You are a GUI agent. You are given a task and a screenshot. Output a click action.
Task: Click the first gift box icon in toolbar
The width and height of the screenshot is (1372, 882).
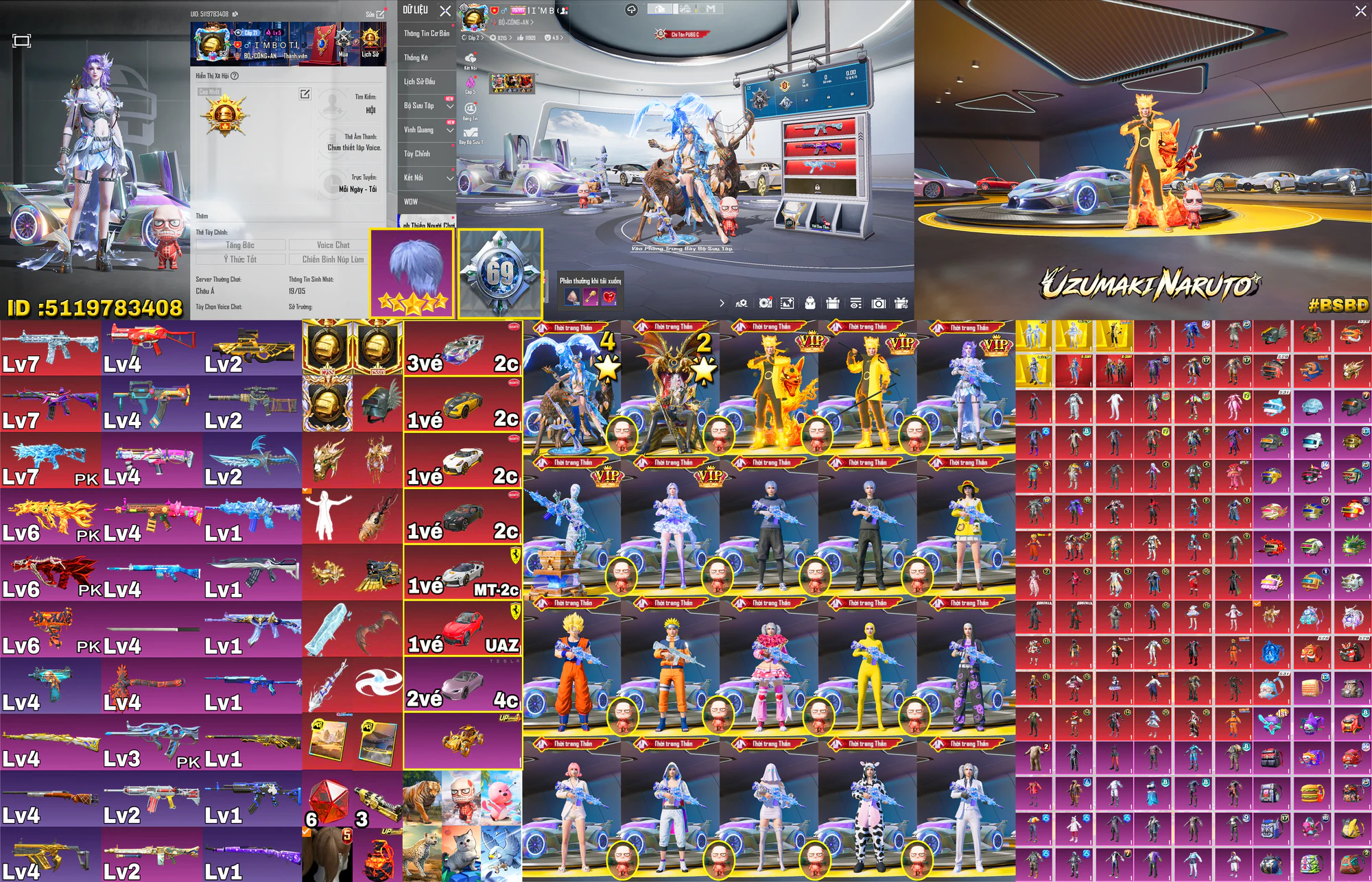click(833, 302)
